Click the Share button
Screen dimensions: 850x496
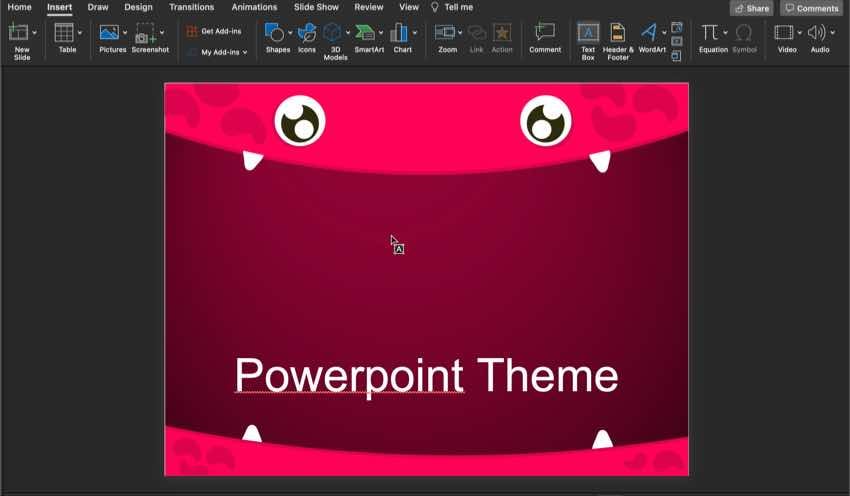click(x=751, y=8)
